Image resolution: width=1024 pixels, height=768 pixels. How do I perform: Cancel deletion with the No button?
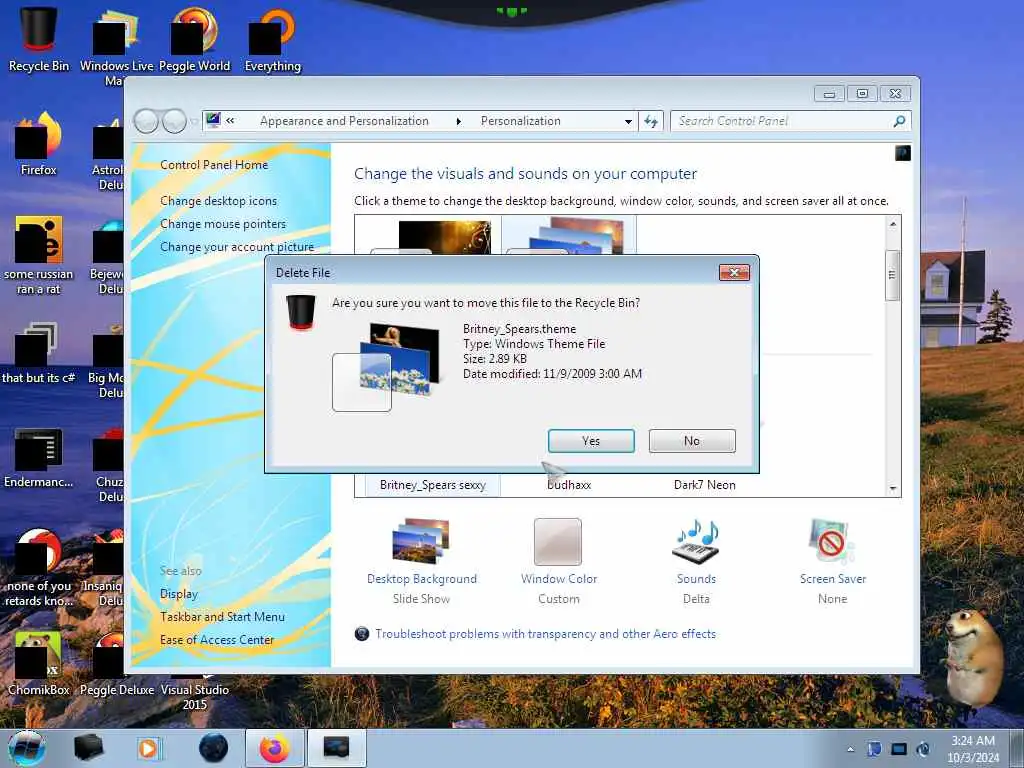(692, 441)
